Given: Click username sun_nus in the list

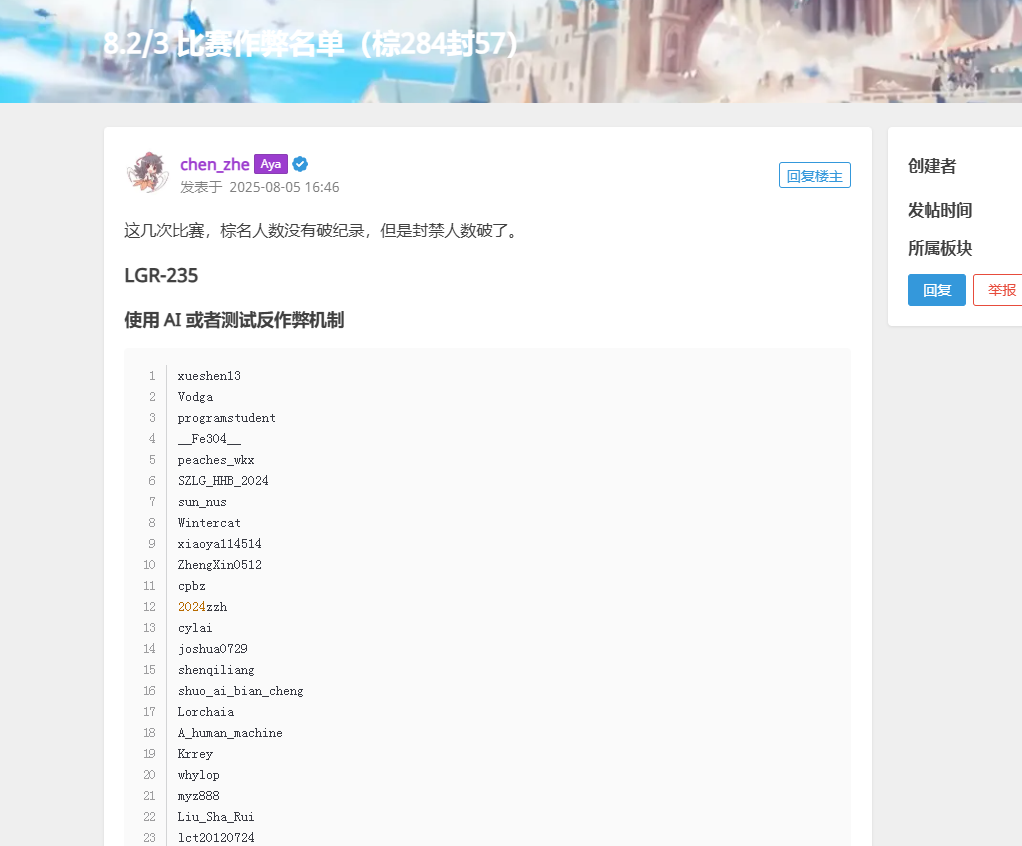Looking at the screenshot, I should click(x=202, y=502).
